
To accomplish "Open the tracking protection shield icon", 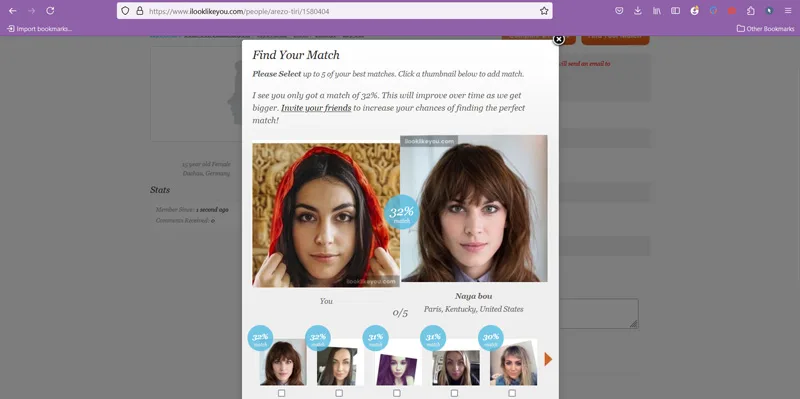I will pyautogui.click(x=126, y=11).
